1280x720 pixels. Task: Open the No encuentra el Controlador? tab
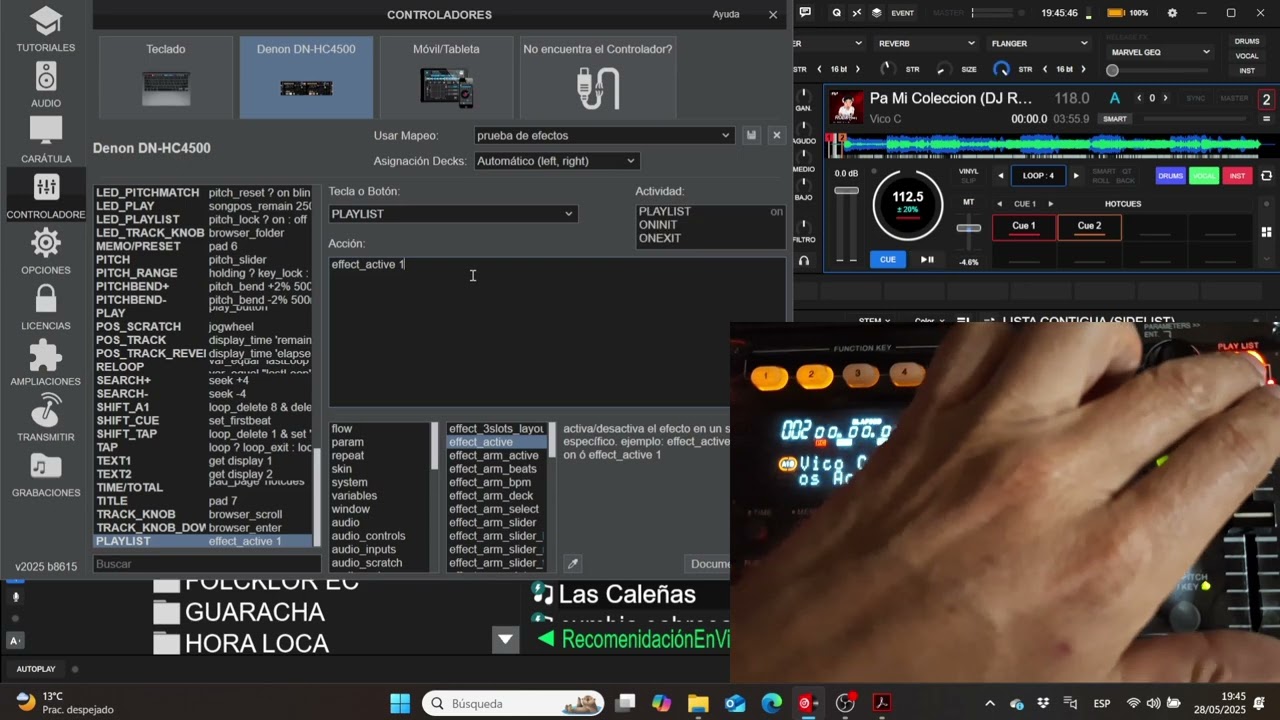pos(598,77)
